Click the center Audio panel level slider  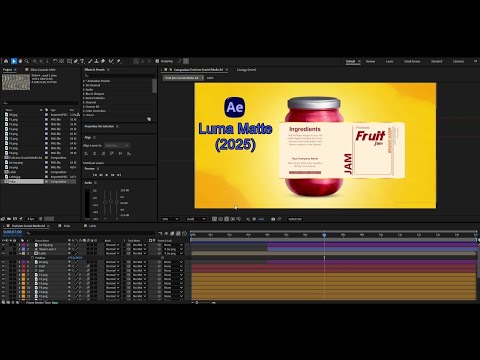(111, 202)
